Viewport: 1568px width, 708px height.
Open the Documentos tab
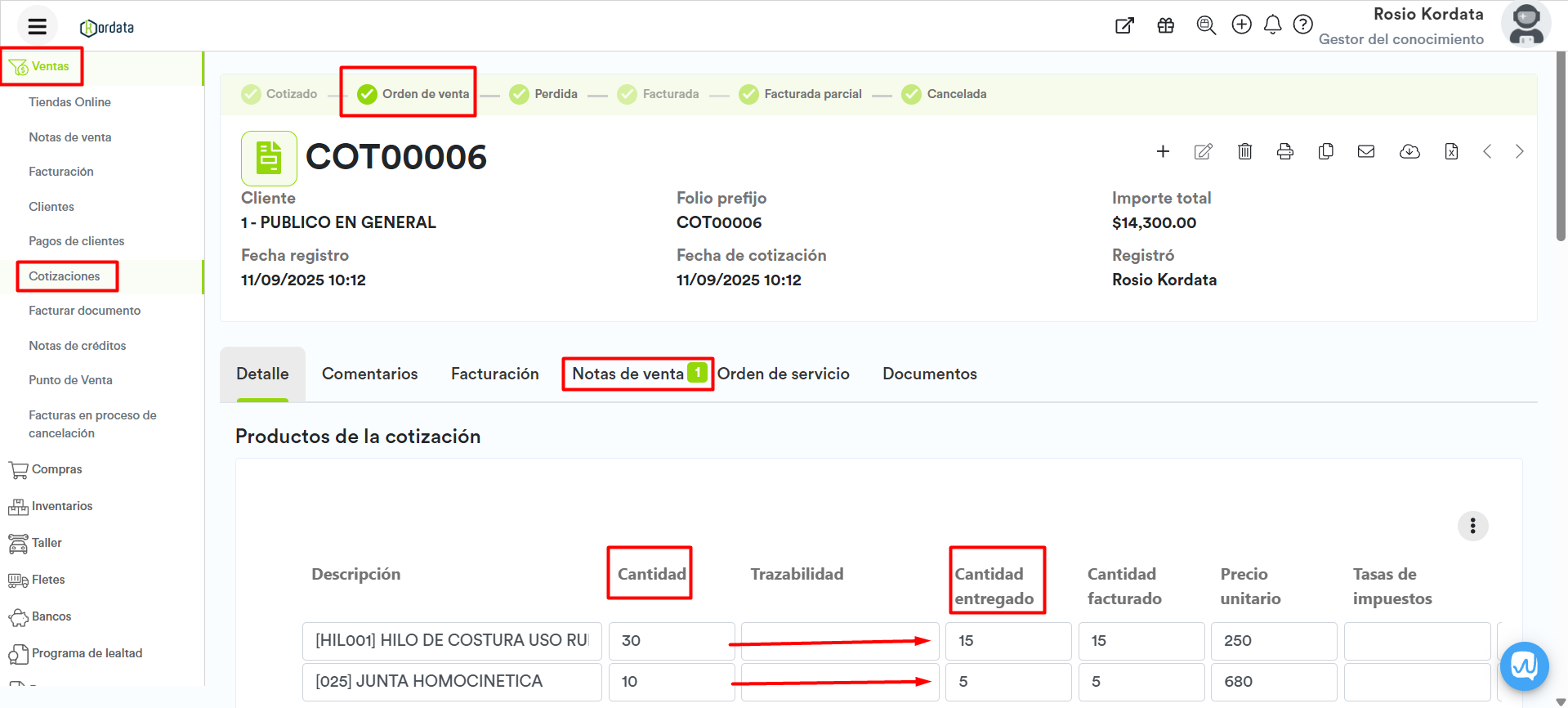[x=929, y=374]
